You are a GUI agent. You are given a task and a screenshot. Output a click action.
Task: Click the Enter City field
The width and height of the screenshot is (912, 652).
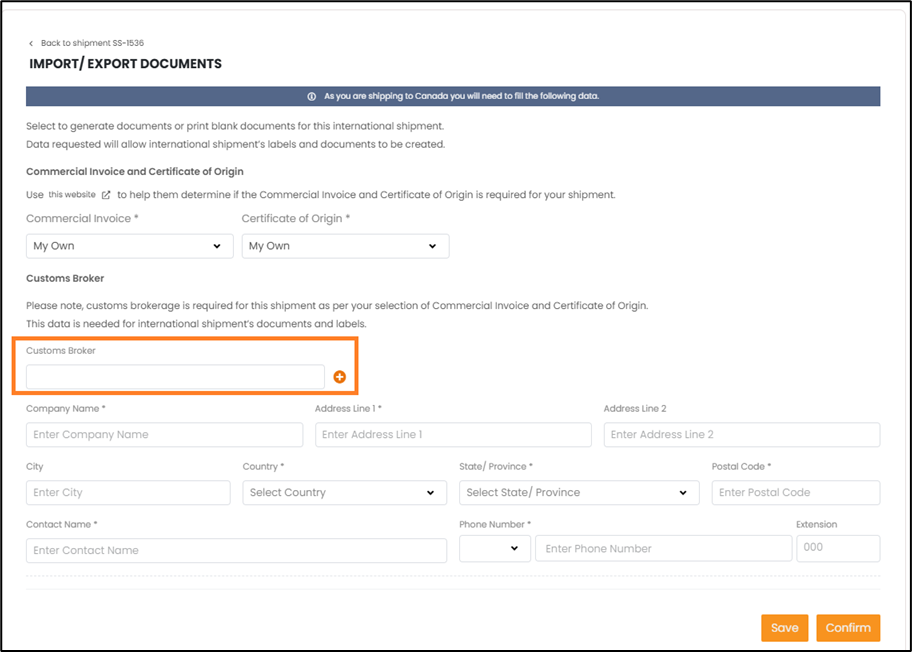tap(128, 493)
